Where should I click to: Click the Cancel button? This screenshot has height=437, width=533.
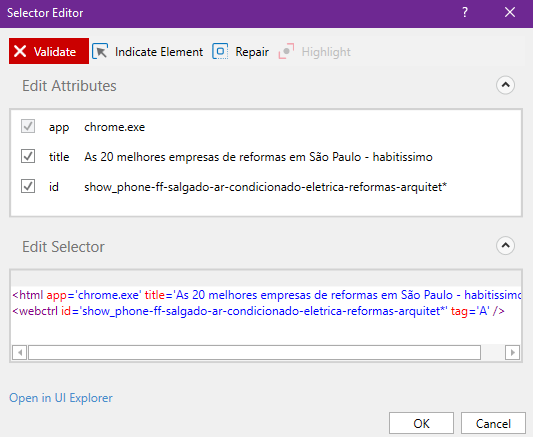point(493,423)
